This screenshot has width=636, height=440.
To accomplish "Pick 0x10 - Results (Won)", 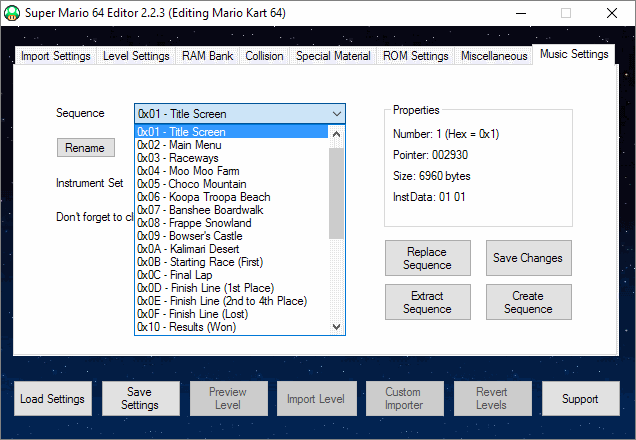I will [x=231, y=326].
